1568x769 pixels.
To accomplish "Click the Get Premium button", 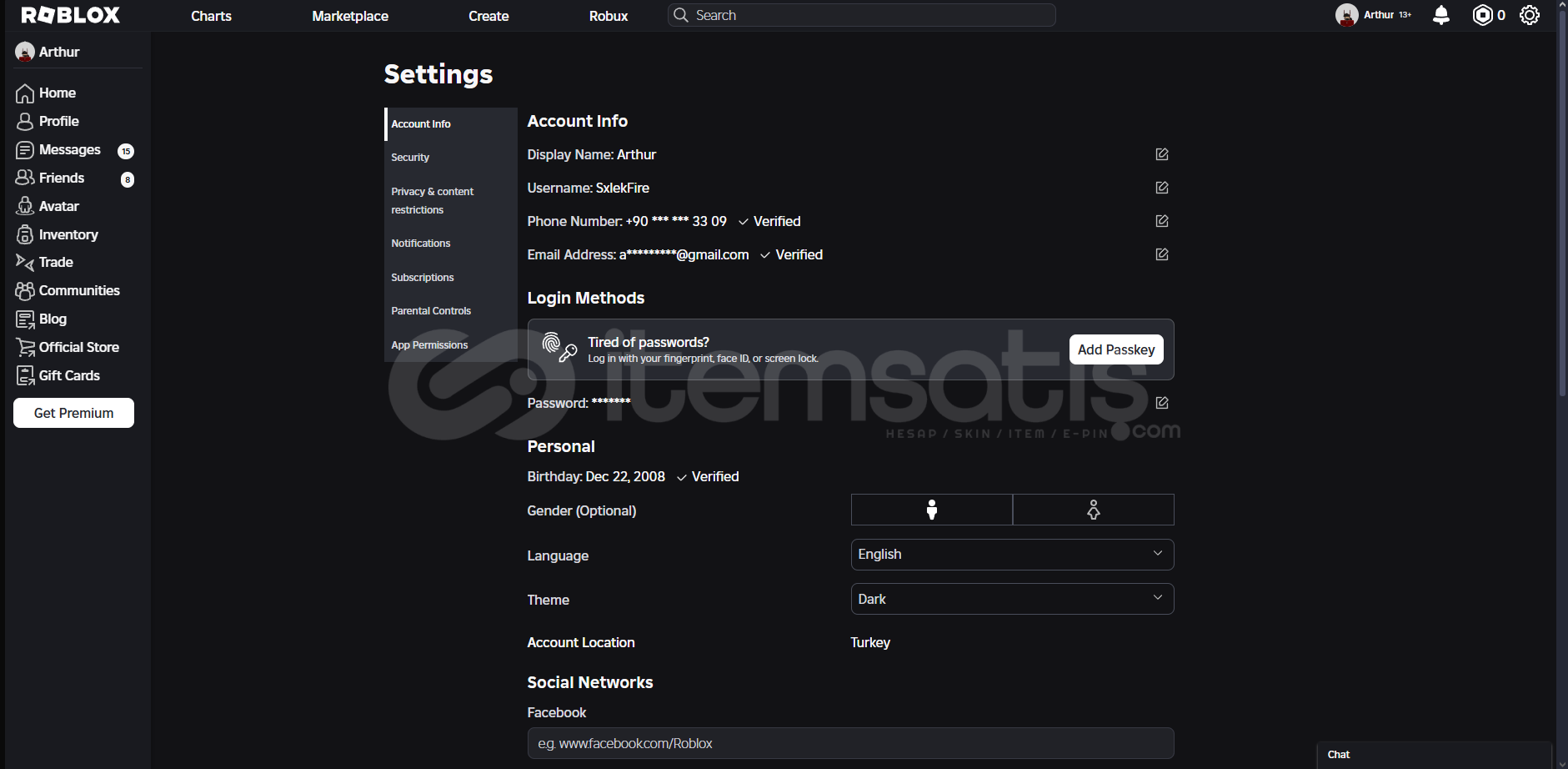I will point(73,413).
